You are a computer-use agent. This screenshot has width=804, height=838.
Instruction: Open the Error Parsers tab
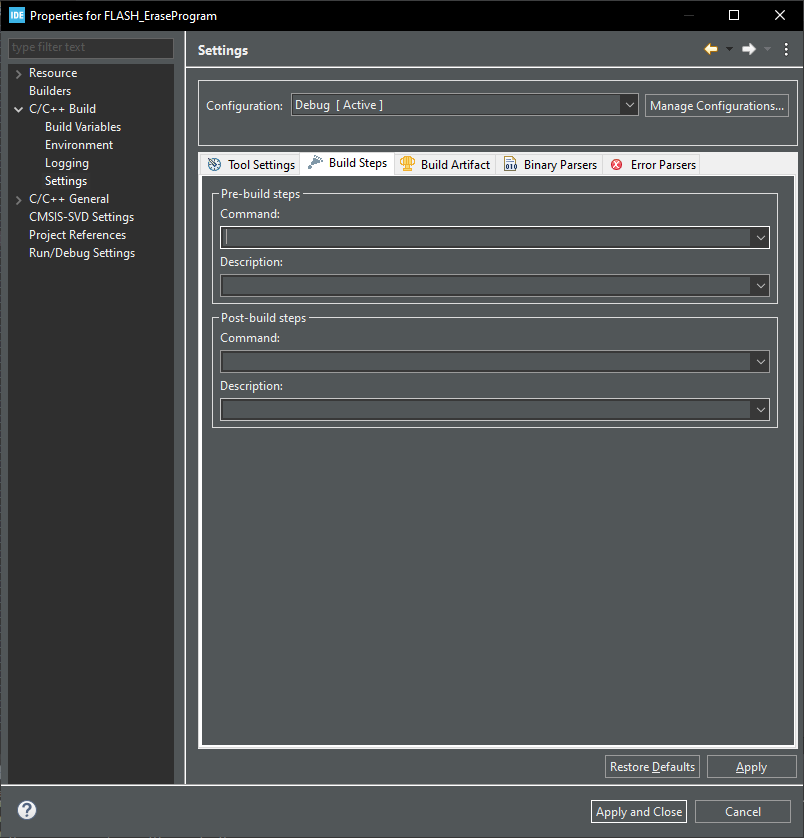tap(652, 164)
